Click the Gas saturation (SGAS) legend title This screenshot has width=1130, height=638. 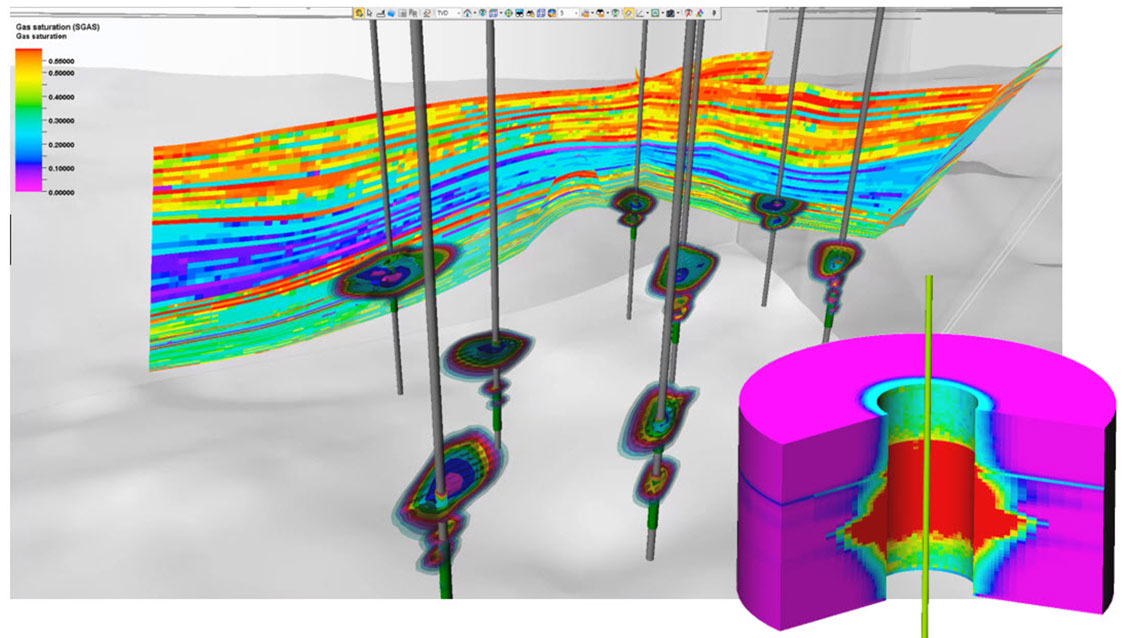(58, 27)
